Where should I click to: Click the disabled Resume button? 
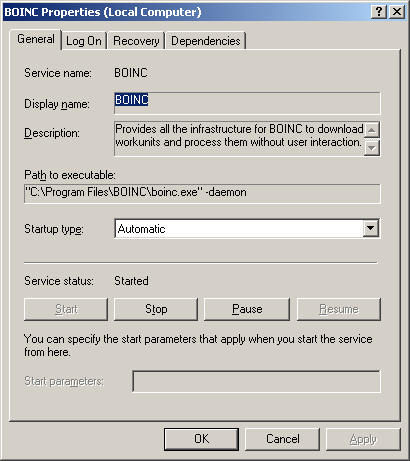coord(339,309)
